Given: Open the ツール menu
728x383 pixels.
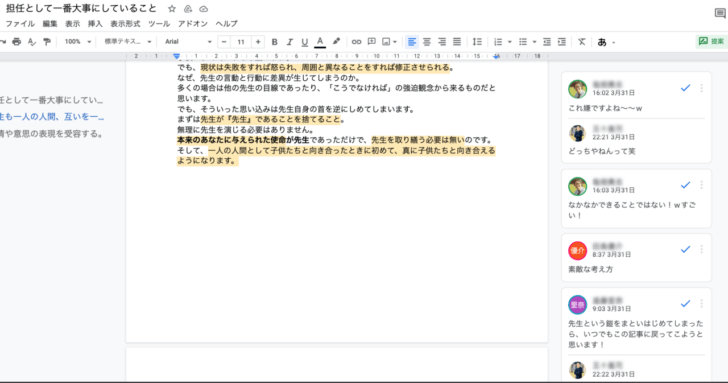Looking at the screenshot, I should click(x=159, y=24).
